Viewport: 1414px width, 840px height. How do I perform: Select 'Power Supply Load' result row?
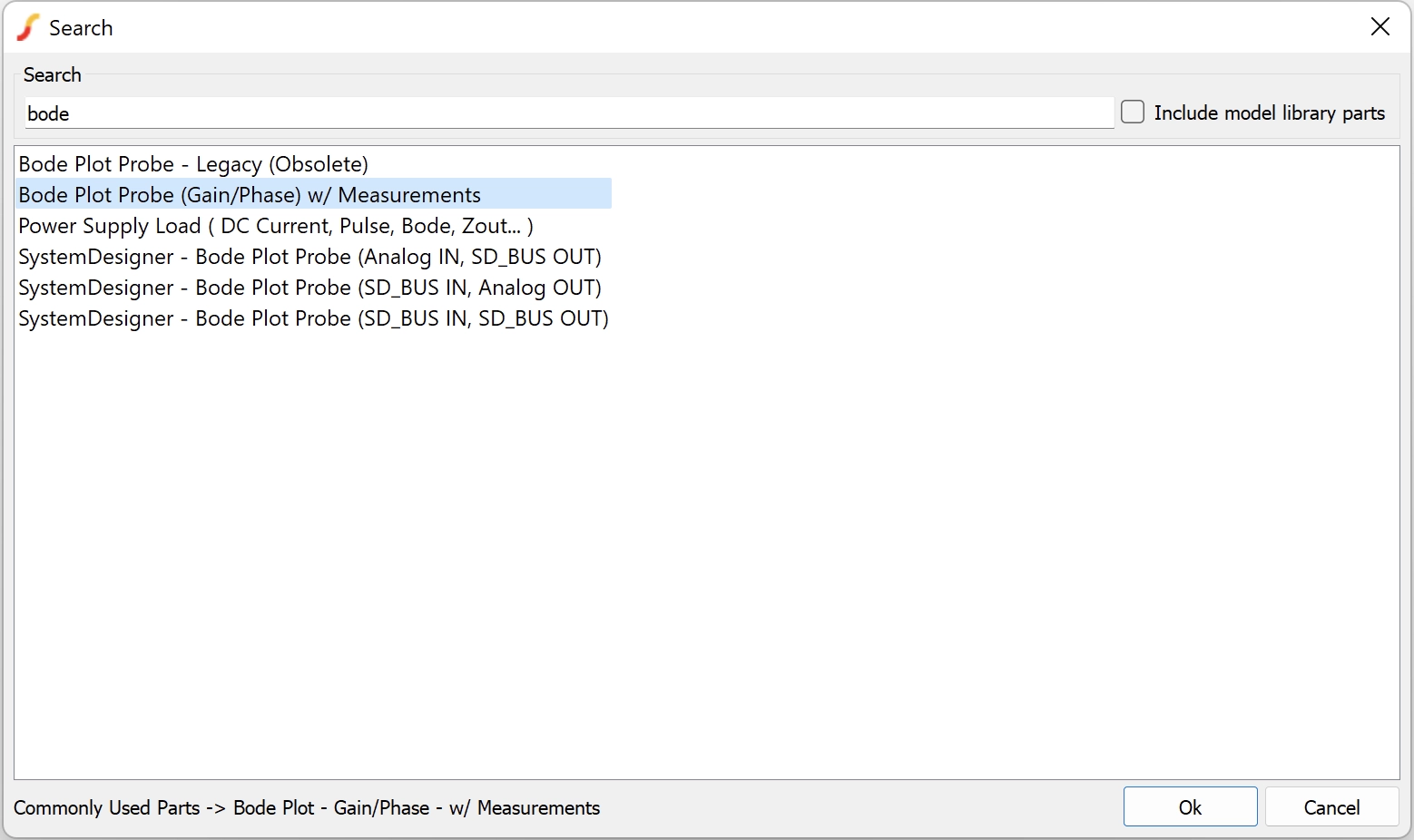(313, 226)
